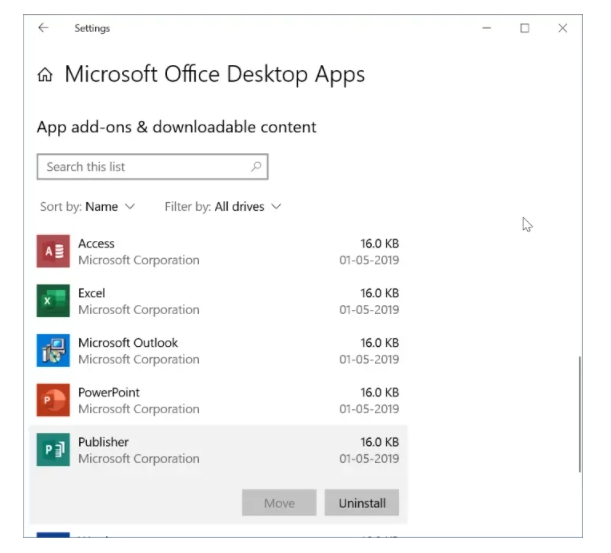Click the Microsoft Outlook app icon

pyautogui.click(x=53, y=350)
